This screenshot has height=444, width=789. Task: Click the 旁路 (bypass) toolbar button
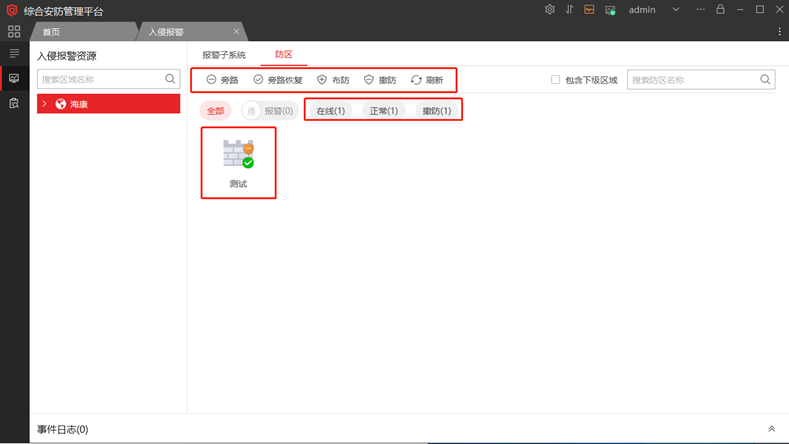(222, 80)
